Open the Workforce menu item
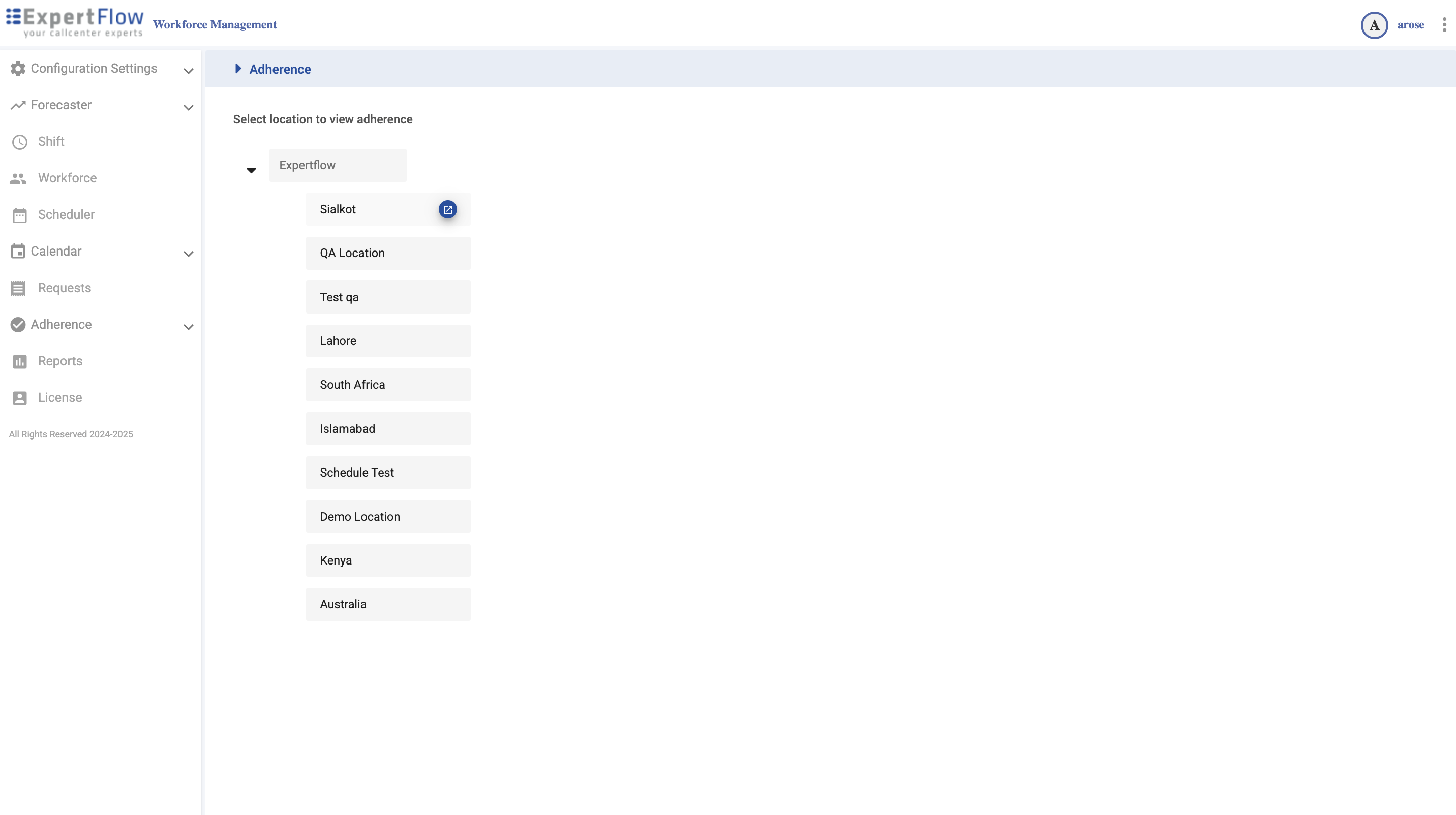The image size is (1456, 815). pyautogui.click(x=67, y=178)
